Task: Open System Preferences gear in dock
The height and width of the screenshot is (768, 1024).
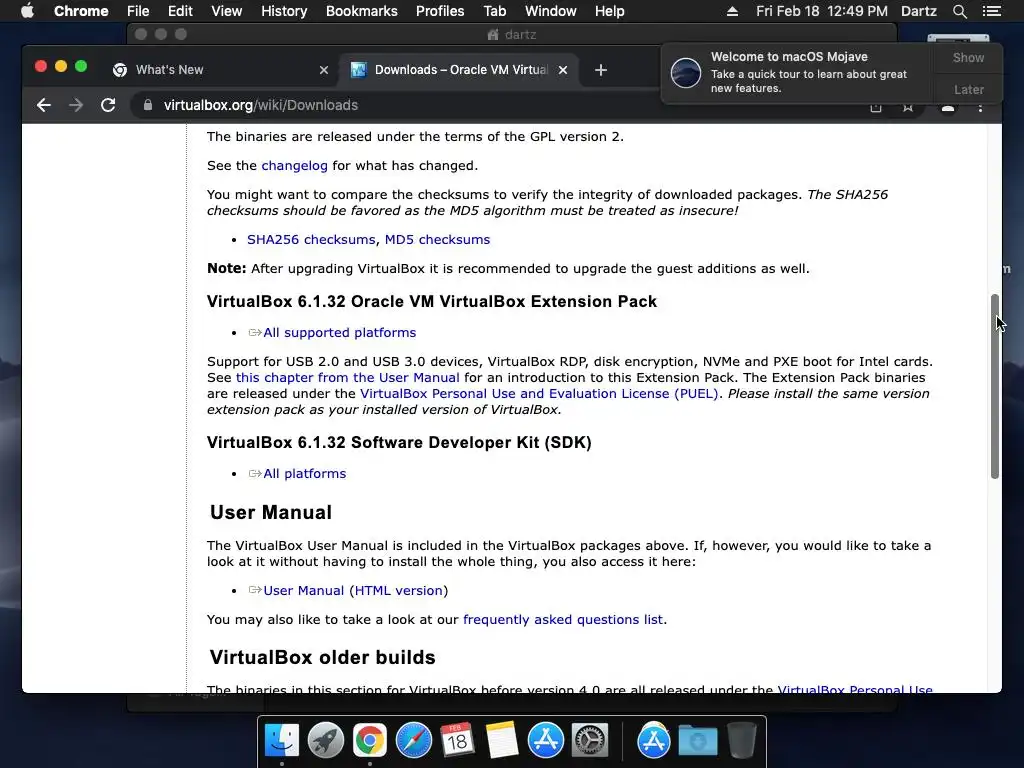Action: click(590, 741)
